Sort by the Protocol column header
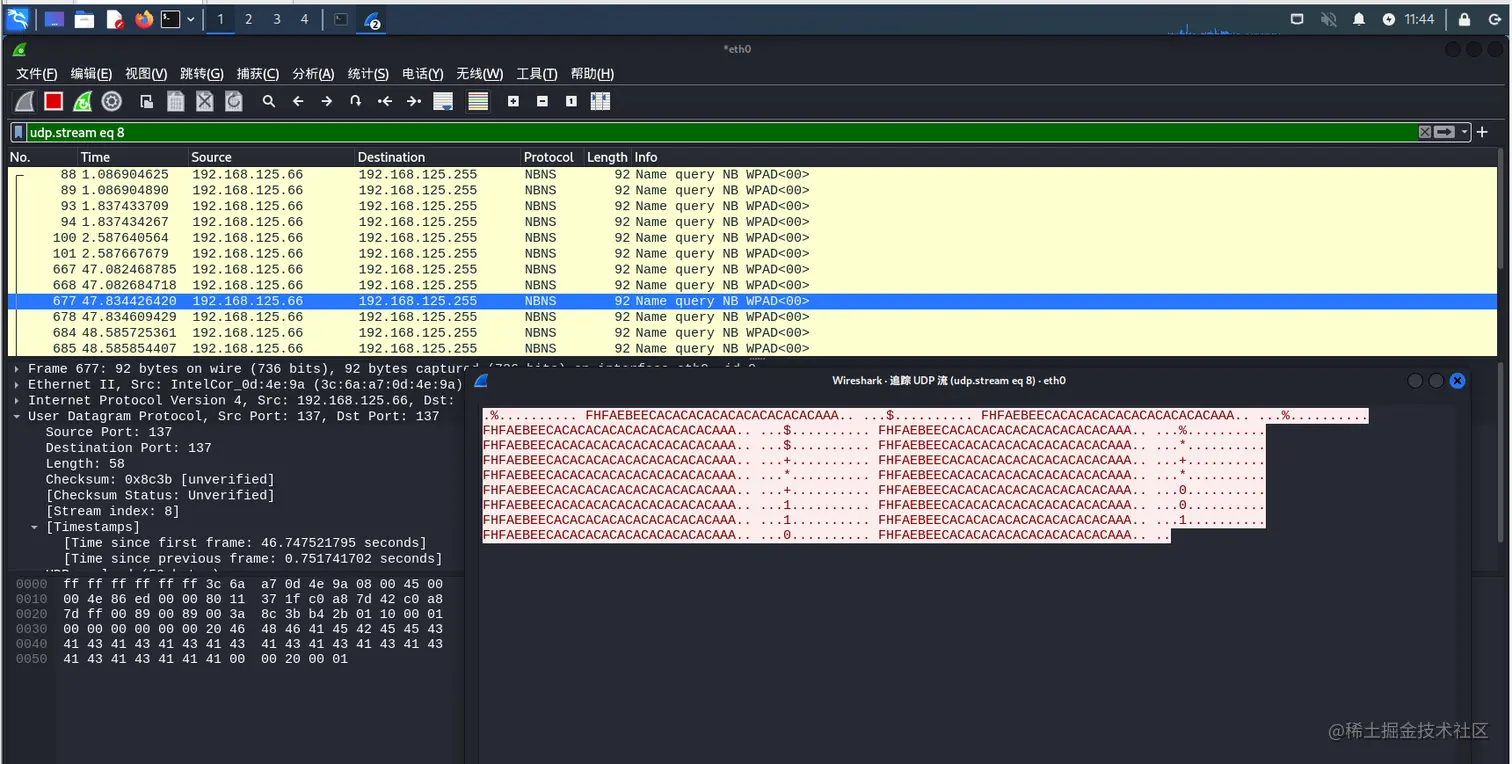Image resolution: width=1512 pixels, height=764 pixels. [x=552, y=157]
